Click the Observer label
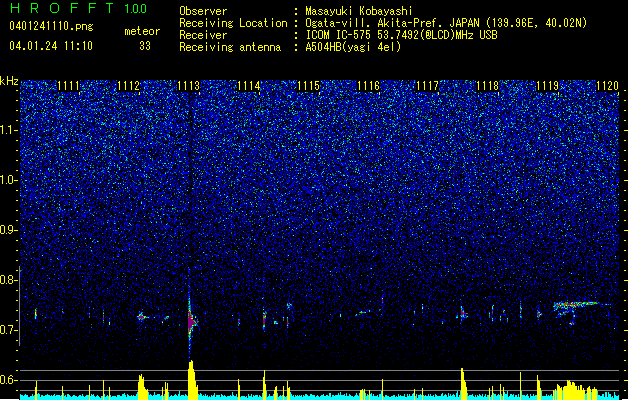The image size is (629, 400). [203, 11]
